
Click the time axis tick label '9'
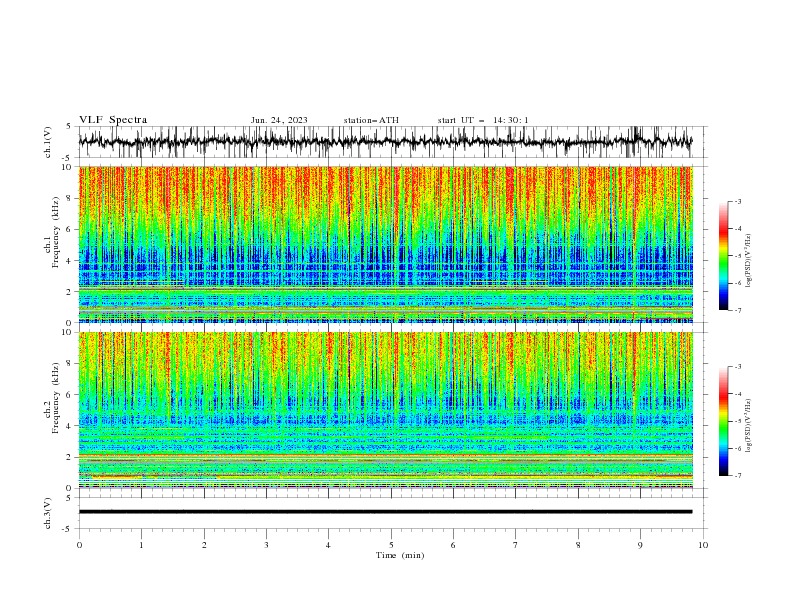tap(640, 545)
